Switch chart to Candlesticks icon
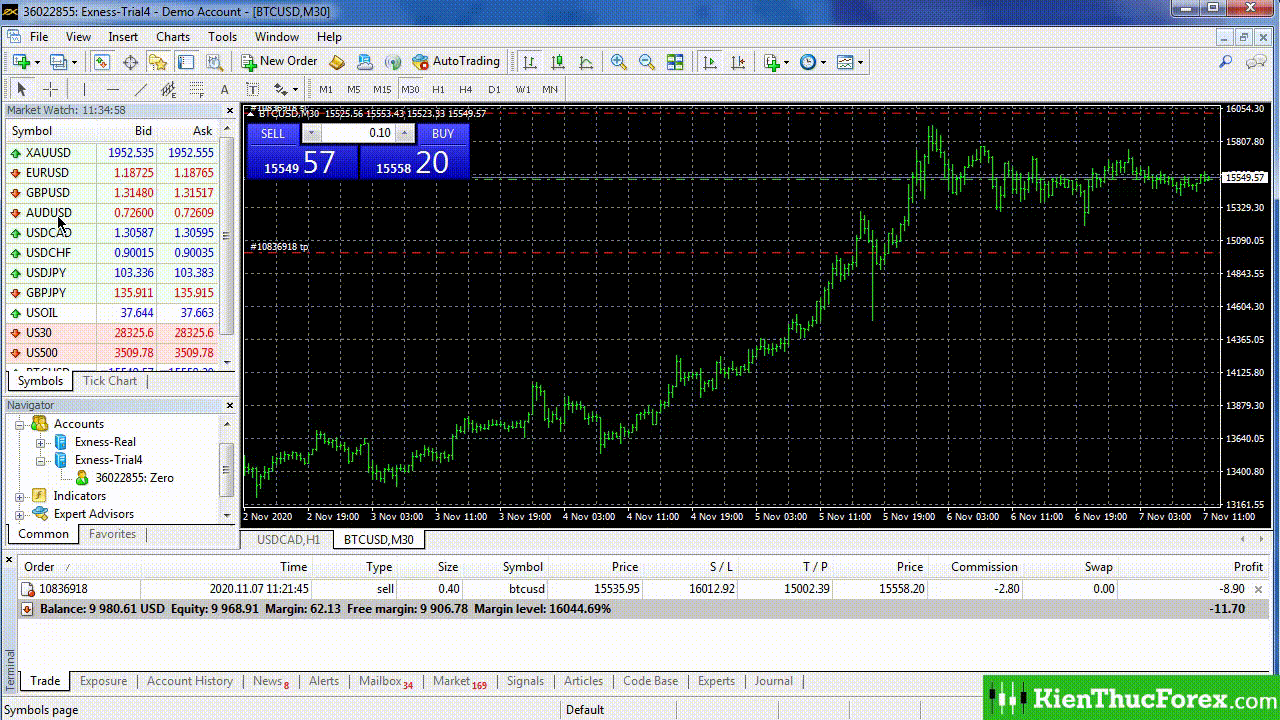Image resolution: width=1280 pixels, height=720 pixels. point(558,62)
